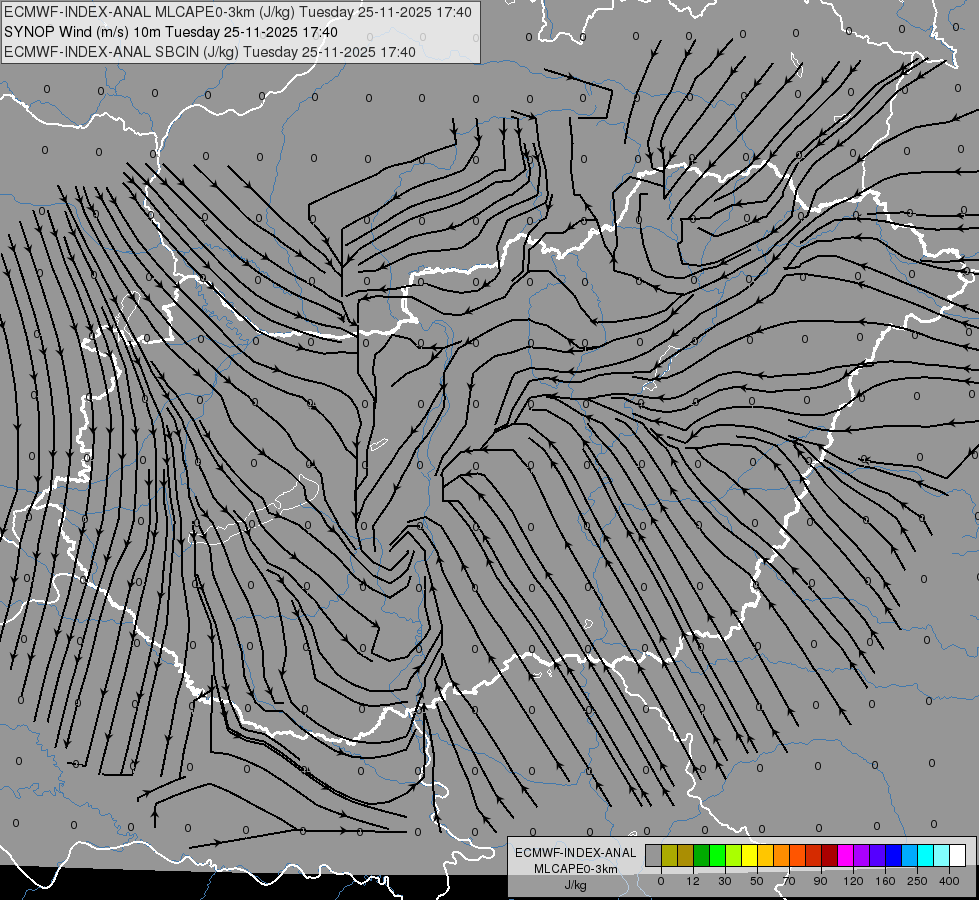Select the SYNOP Wind 10m header line
This screenshot has height=900, width=979.
coord(170,32)
